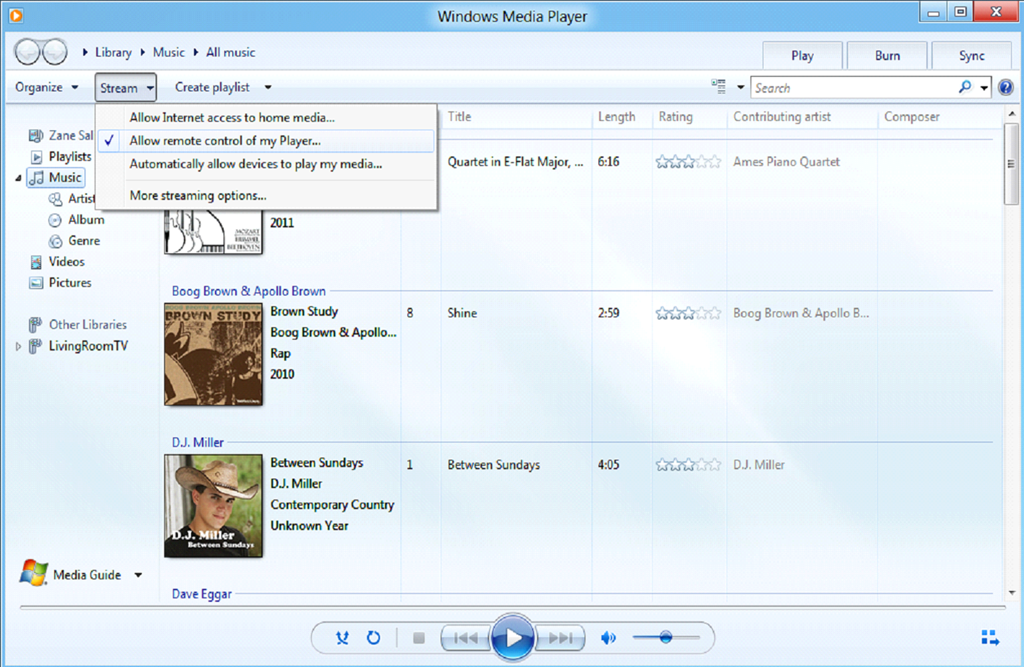1024x667 pixels.
Task: Toggle the repeat playback icon
Action: click(x=374, y=638)
